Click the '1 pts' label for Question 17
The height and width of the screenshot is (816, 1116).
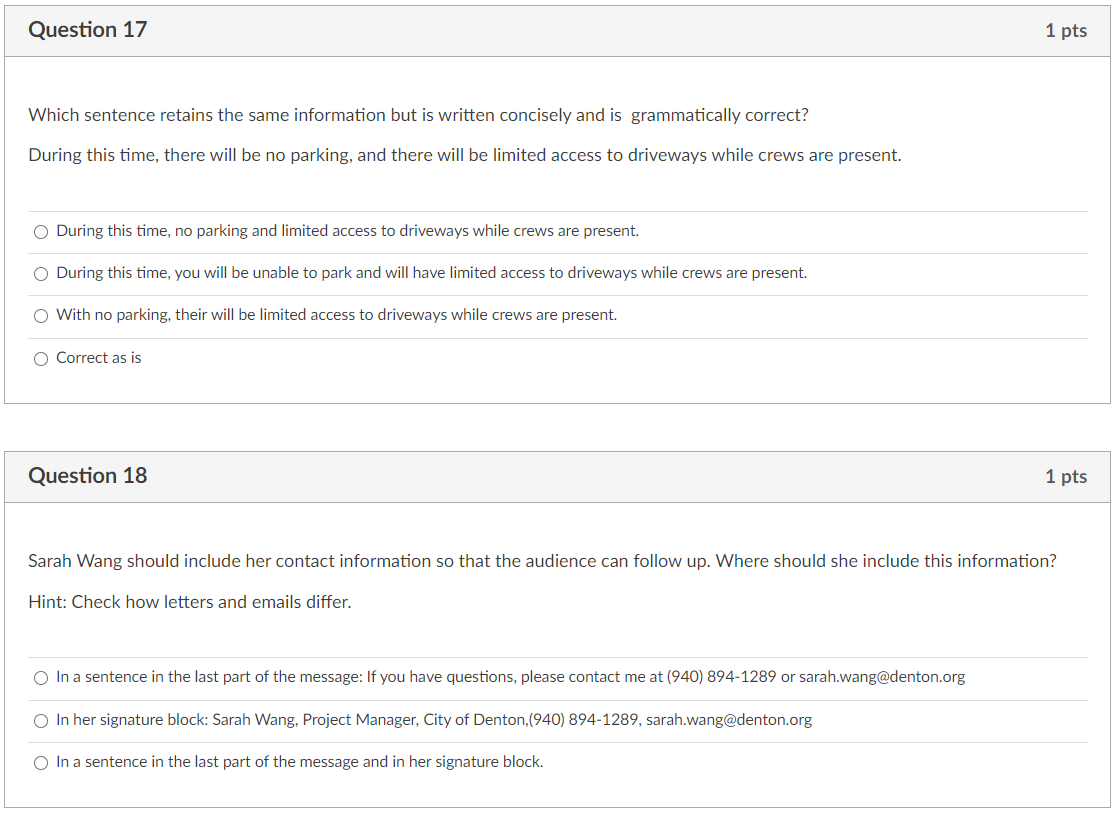tap(1065, 31)
